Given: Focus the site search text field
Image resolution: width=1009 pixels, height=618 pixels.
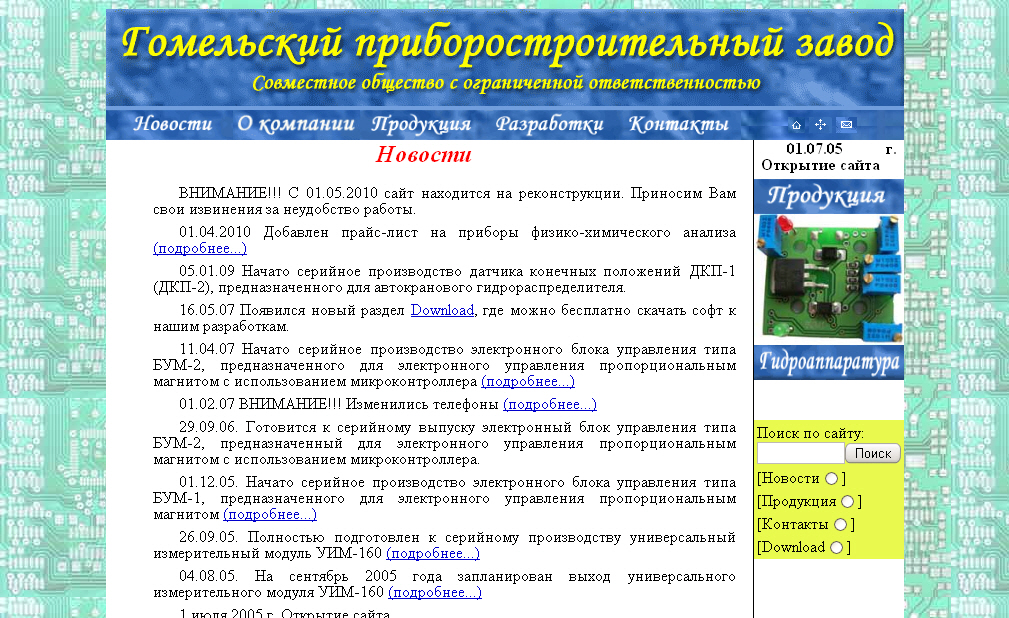Looking at the screenshot, I should pyautogui.click(x=800, y=453).
